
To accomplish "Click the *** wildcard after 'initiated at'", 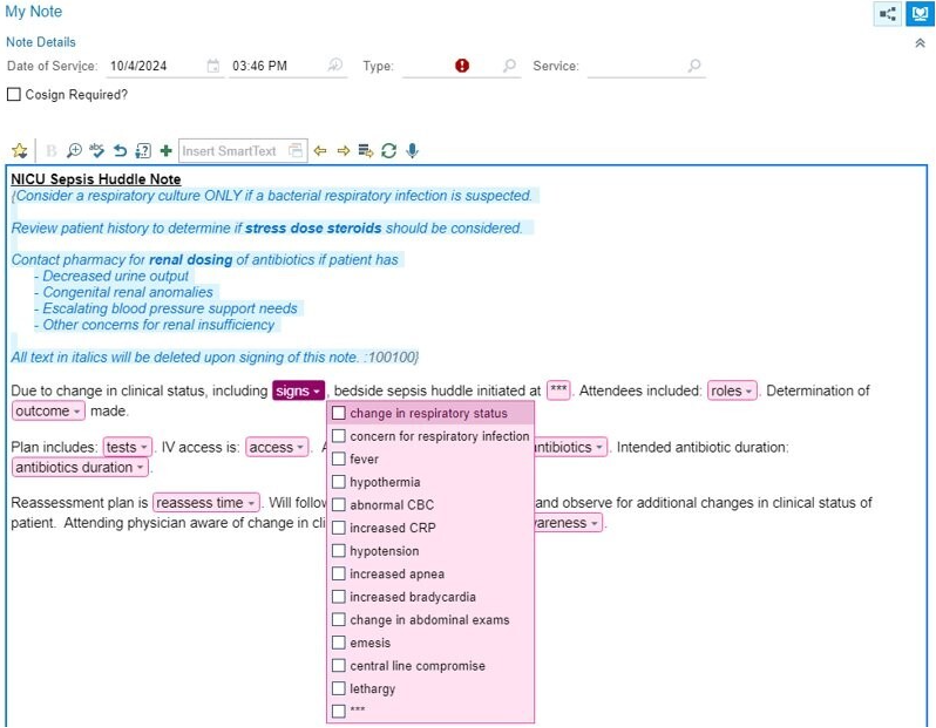I will pos(558,390).
